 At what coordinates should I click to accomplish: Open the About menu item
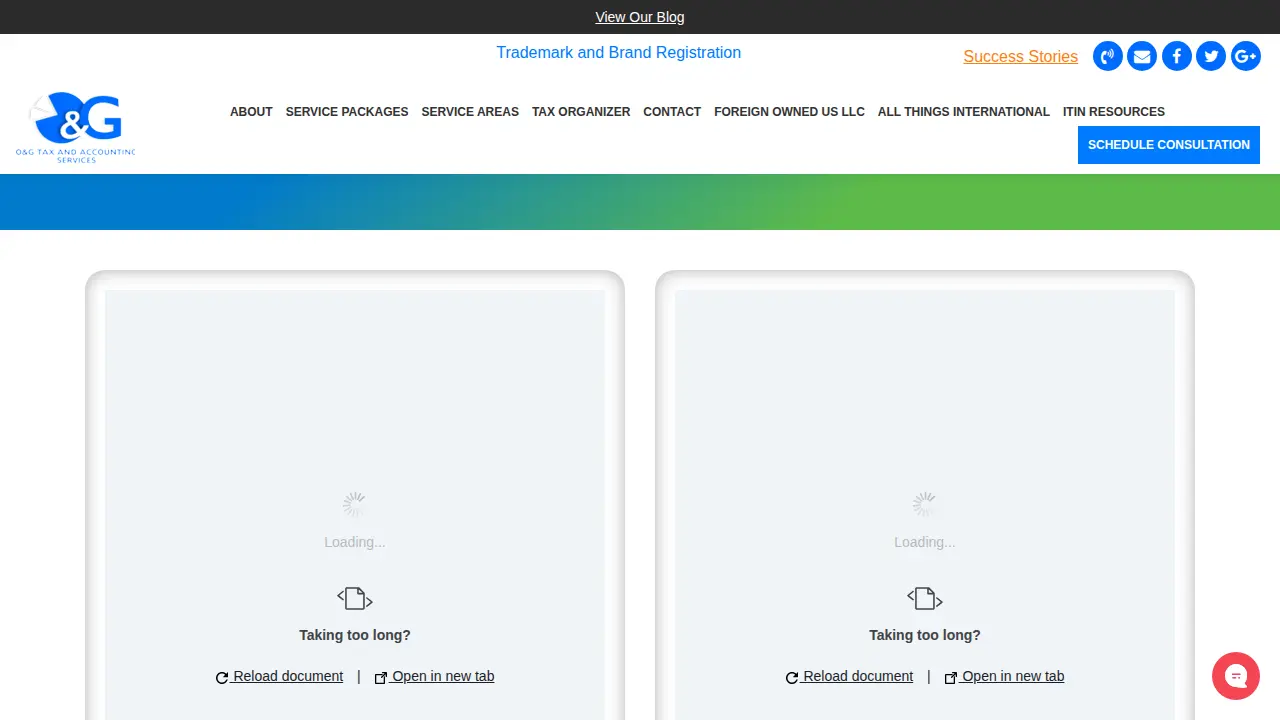251,112
